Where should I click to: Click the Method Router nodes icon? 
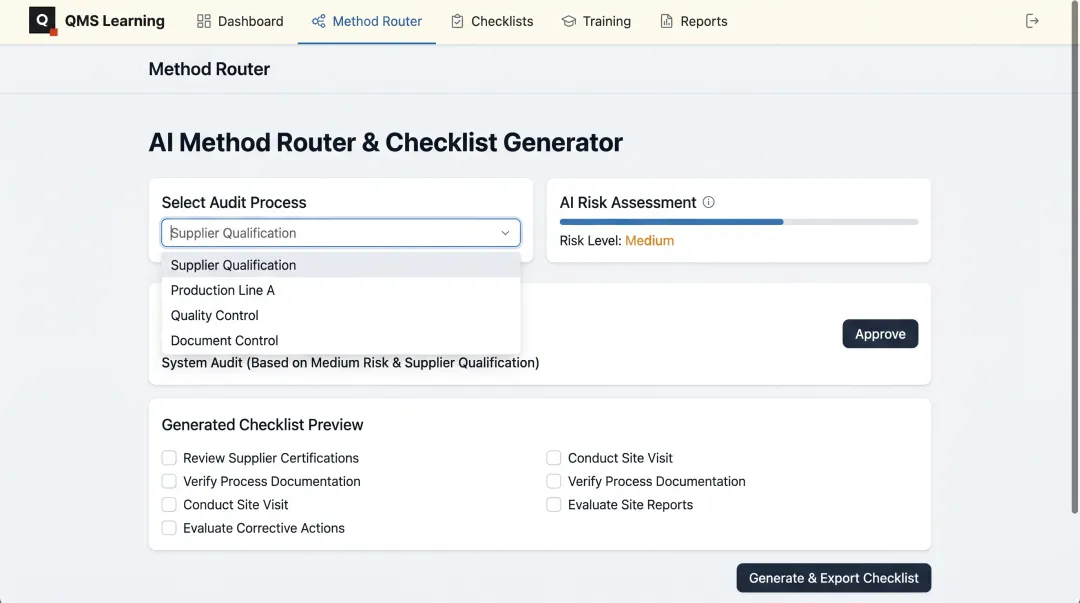point(318,21)
